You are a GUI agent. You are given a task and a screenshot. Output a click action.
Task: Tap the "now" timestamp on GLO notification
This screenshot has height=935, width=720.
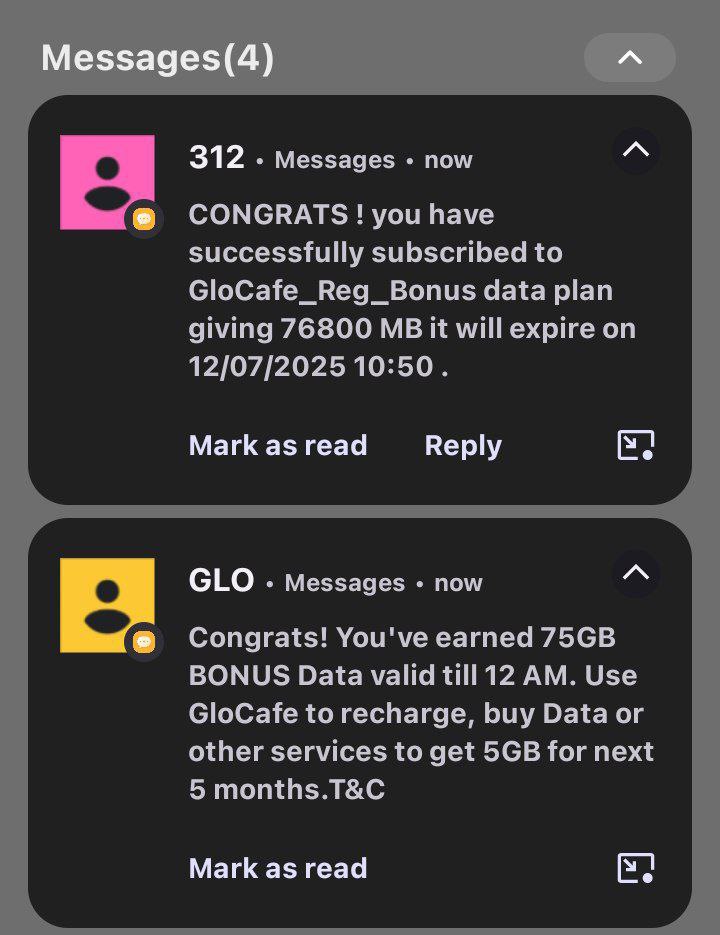(x=459, y=583)
